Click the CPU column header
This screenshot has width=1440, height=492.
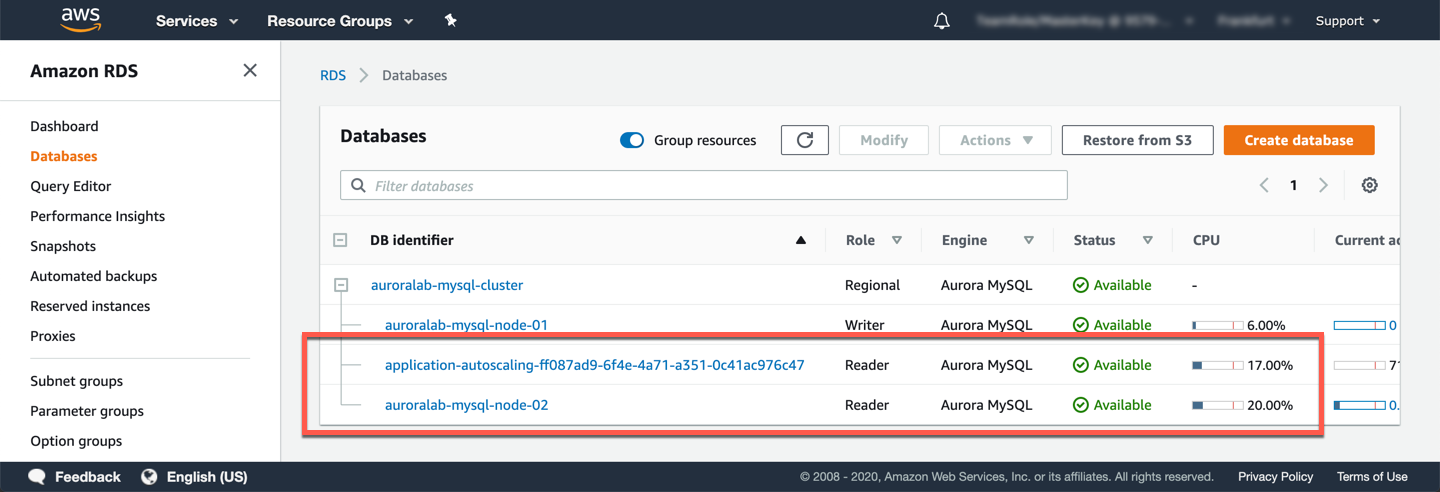tap(1206, 240)
